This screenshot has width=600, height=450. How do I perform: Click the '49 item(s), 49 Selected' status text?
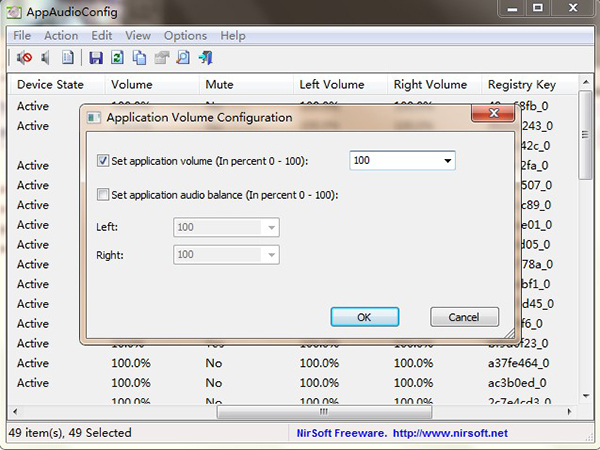70,433
